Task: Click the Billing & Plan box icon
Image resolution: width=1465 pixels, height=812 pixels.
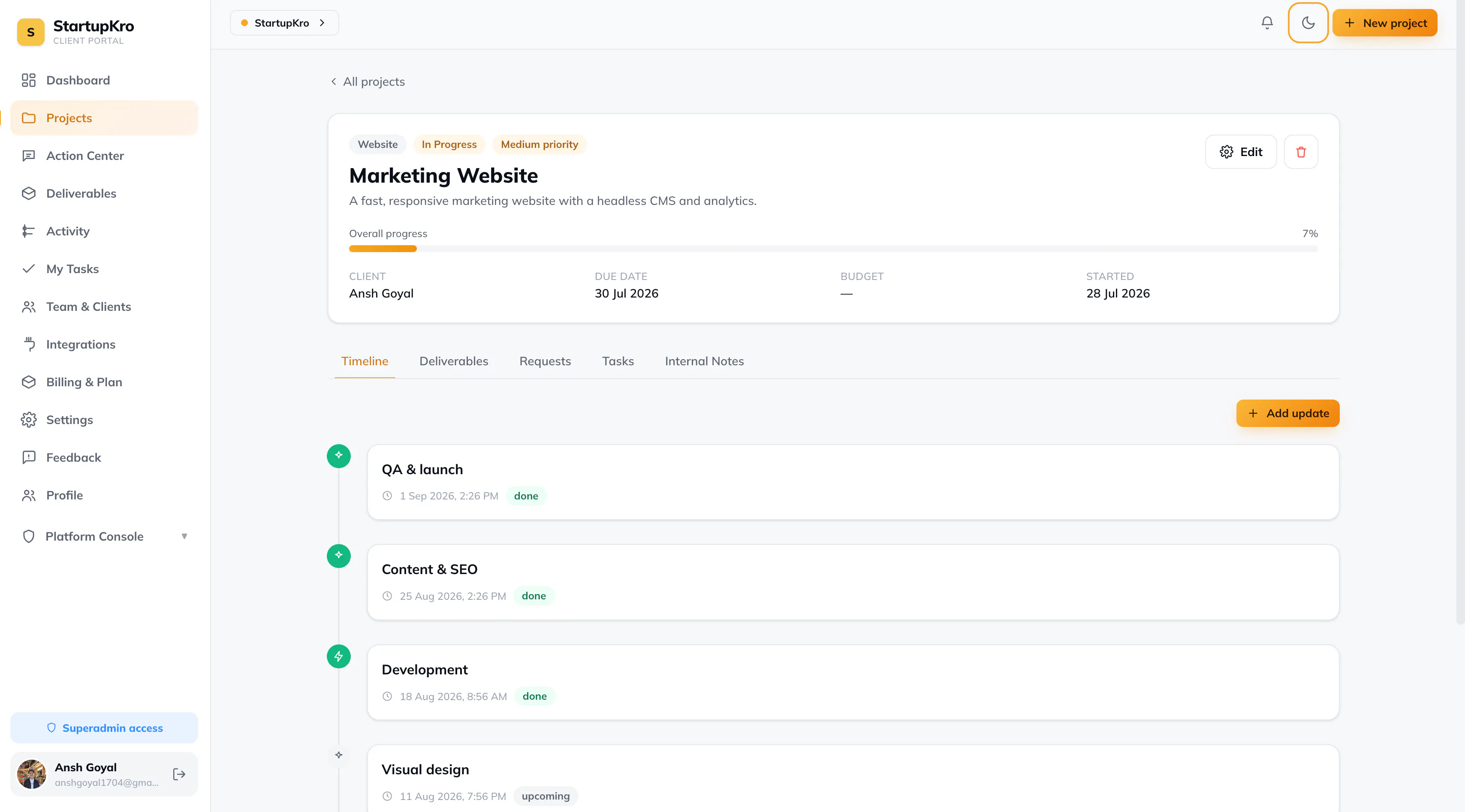Action: point(28,382)
